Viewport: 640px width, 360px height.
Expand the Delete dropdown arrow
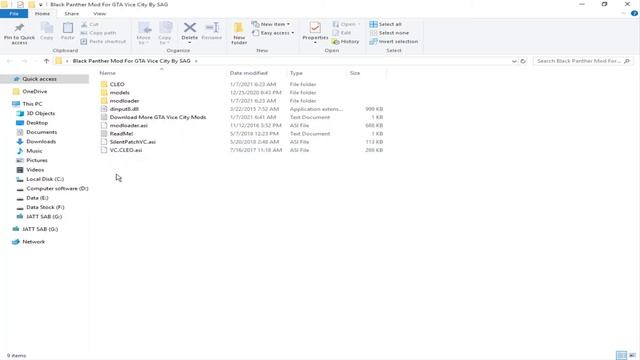[x=189, y=42]
